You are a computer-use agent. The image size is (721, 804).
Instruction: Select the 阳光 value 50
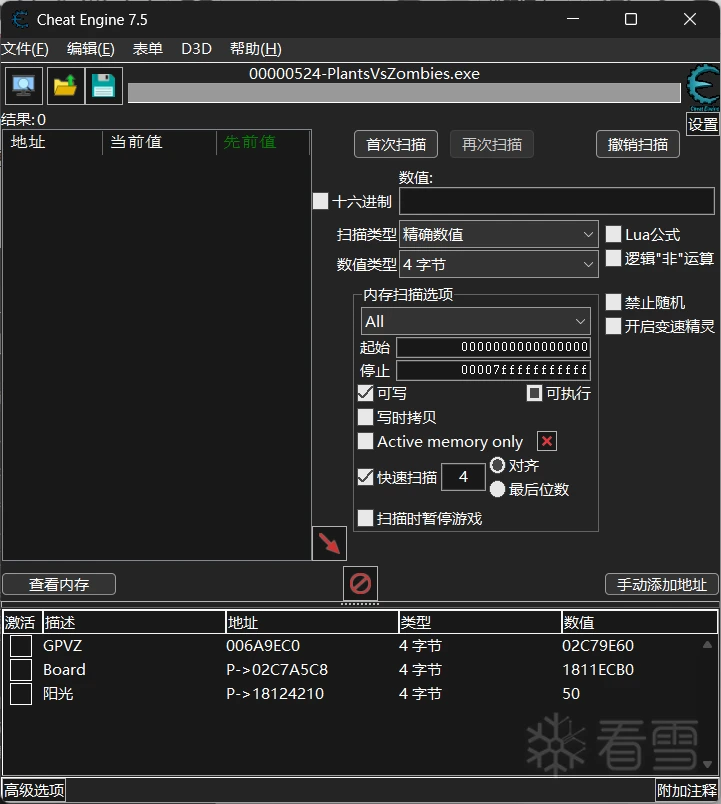pos(571,694)
